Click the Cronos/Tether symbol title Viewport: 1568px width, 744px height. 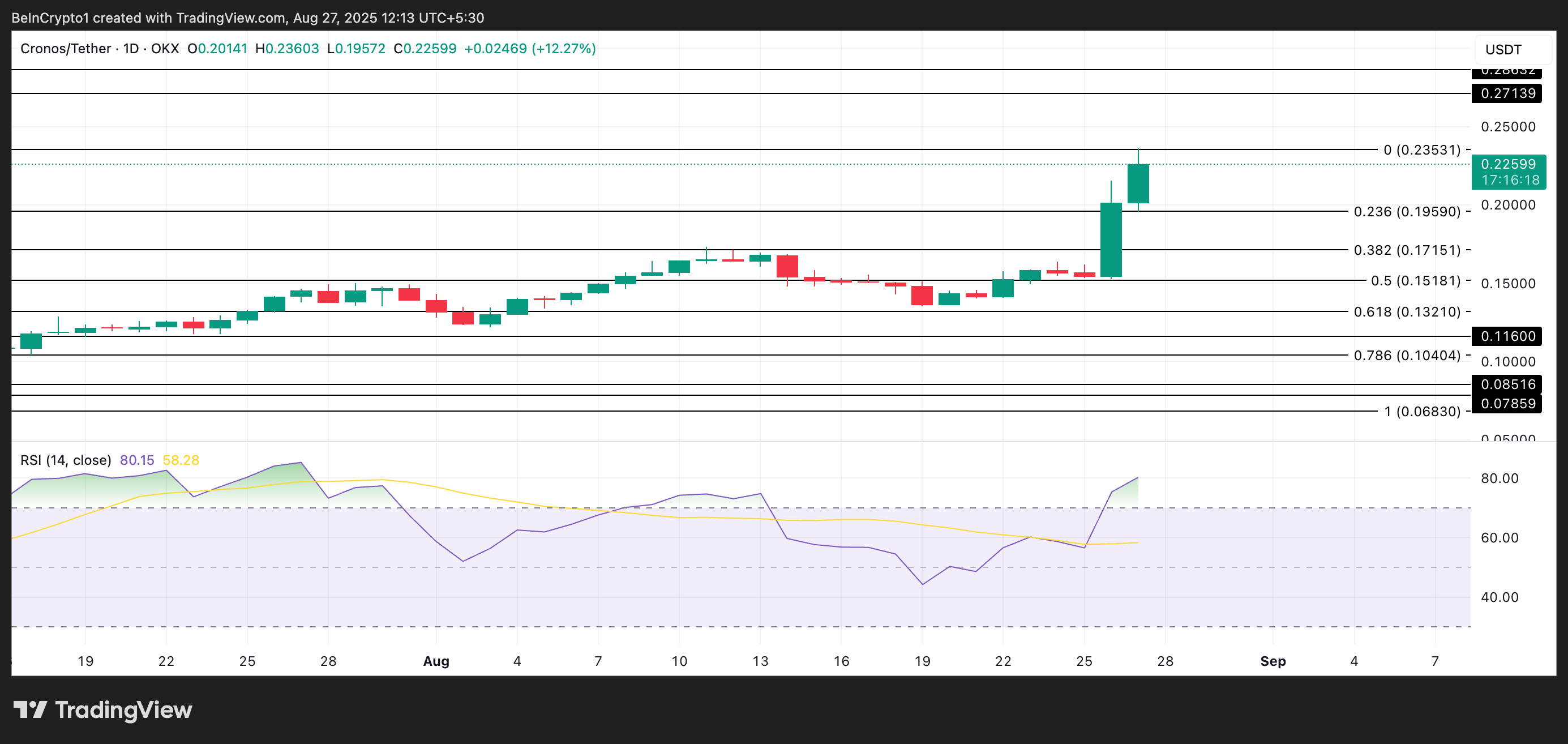(65, 49)
